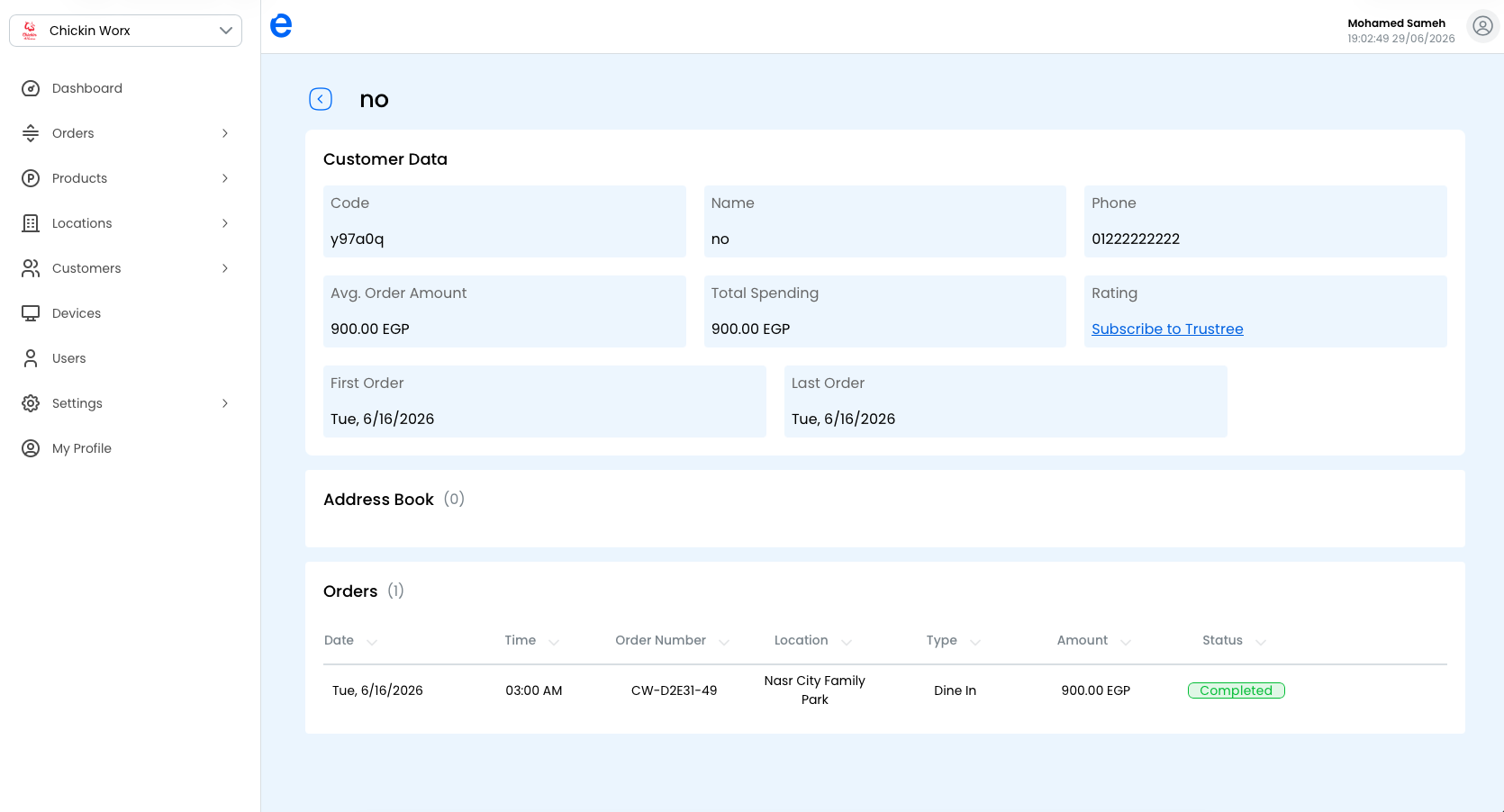Viewport: 1504px width, 812px height.
Task: Click the Address Book heading
Action: pyautogui.click(x=378, y=500)
